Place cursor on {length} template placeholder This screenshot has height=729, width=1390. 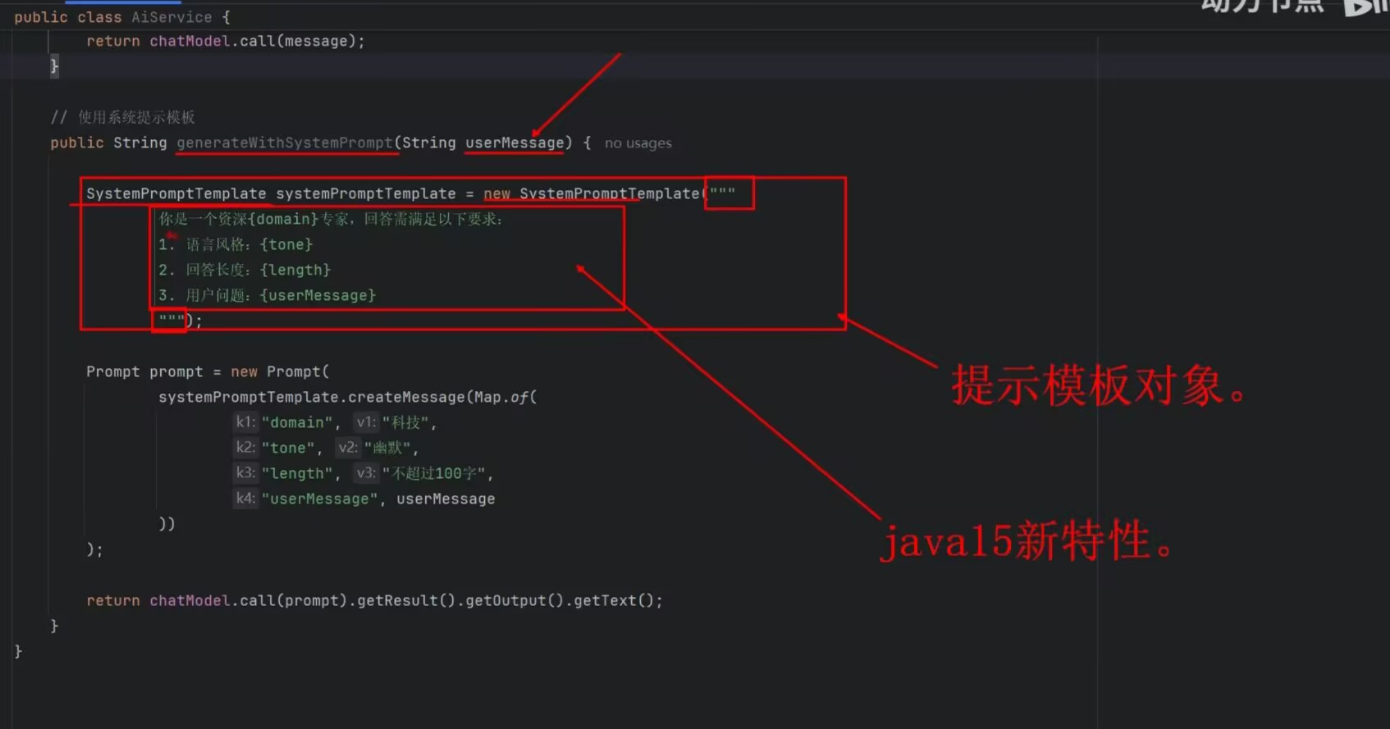coord(295,270)
